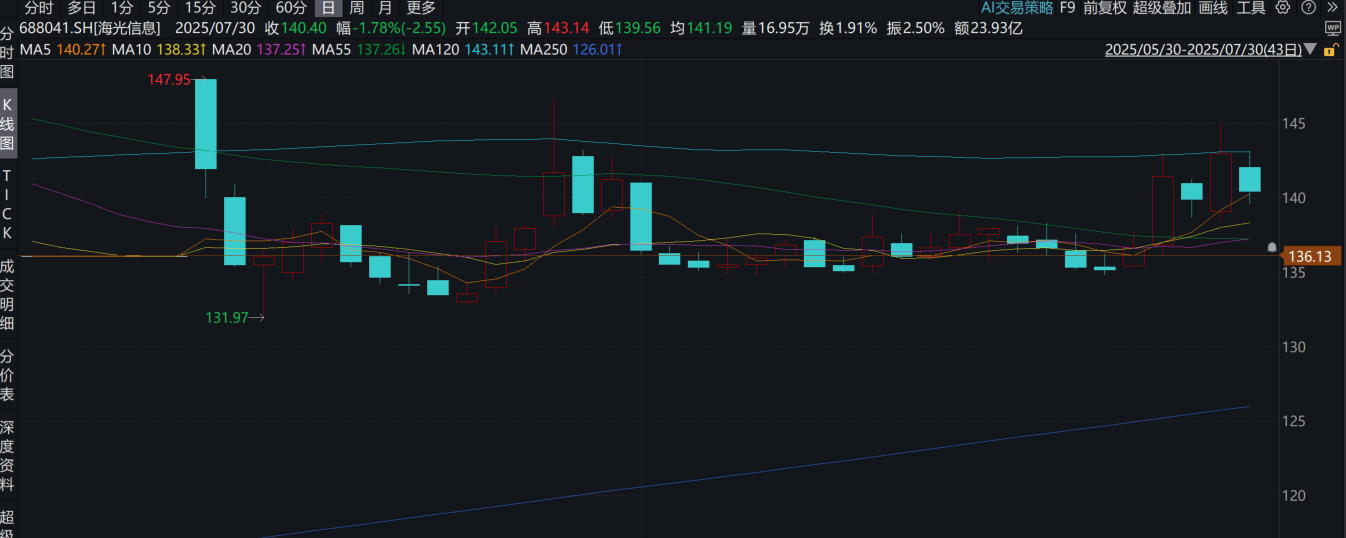Click the amplitude 振2.50%
Viewport: 1346px width, 538px height.
pos(915,28)
